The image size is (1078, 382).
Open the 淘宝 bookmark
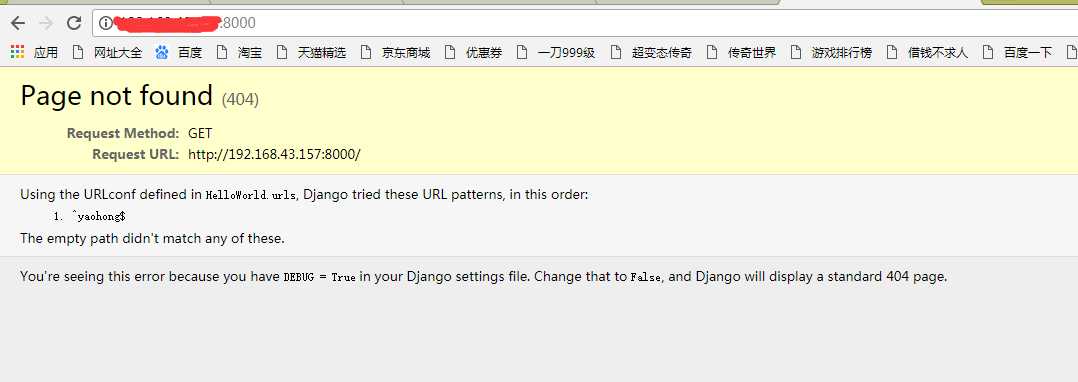pyautogui.click(x=239, y=52)
